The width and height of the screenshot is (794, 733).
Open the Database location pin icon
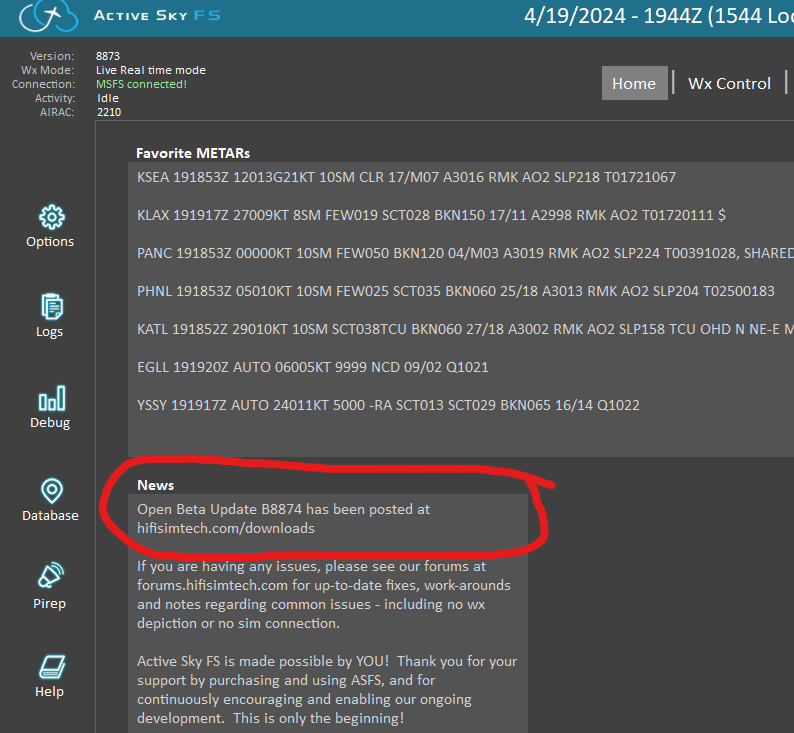(x=52, y=491)
